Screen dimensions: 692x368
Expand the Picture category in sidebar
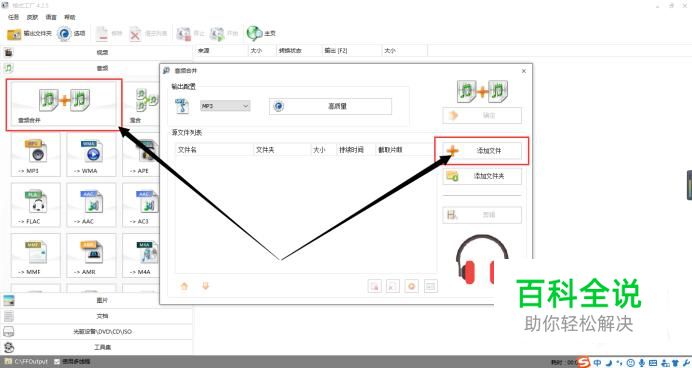(97, 300)
